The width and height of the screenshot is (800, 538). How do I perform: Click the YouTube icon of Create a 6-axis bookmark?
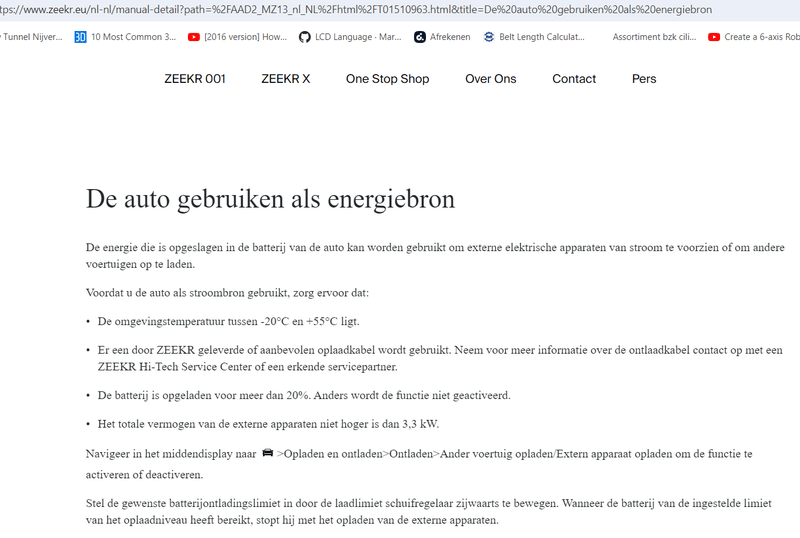tap(714, 37)
